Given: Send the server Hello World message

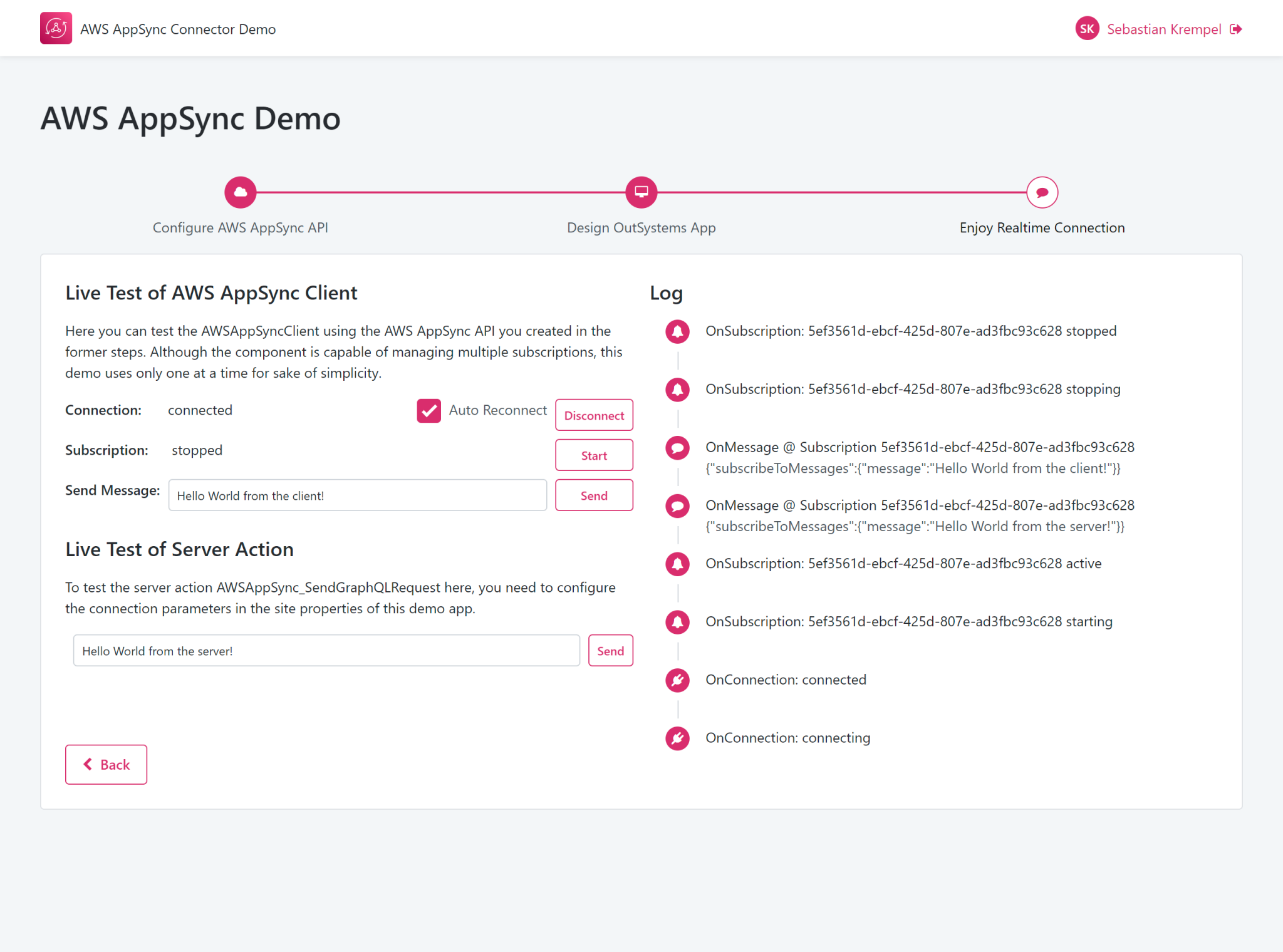Looking at the screenshot, I should coord(610,650).
